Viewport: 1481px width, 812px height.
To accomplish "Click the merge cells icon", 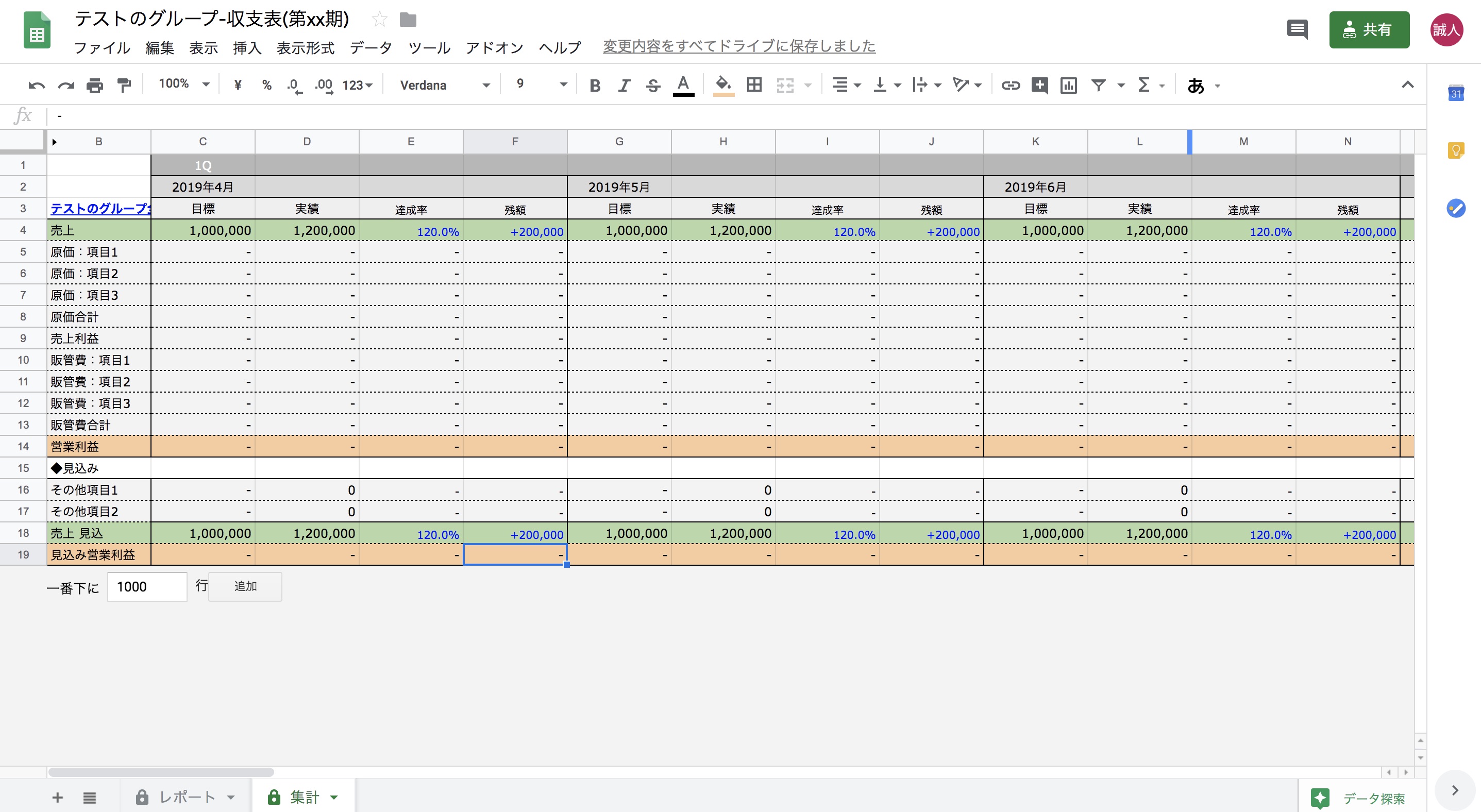I will click(785, 86).
